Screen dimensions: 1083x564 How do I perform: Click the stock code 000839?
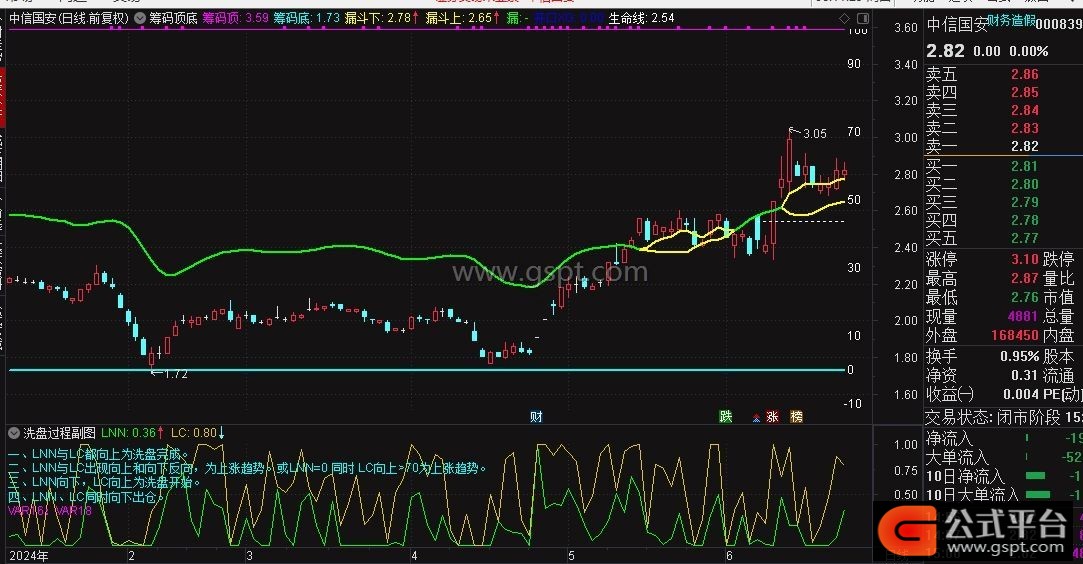(x=1058, y=24)
